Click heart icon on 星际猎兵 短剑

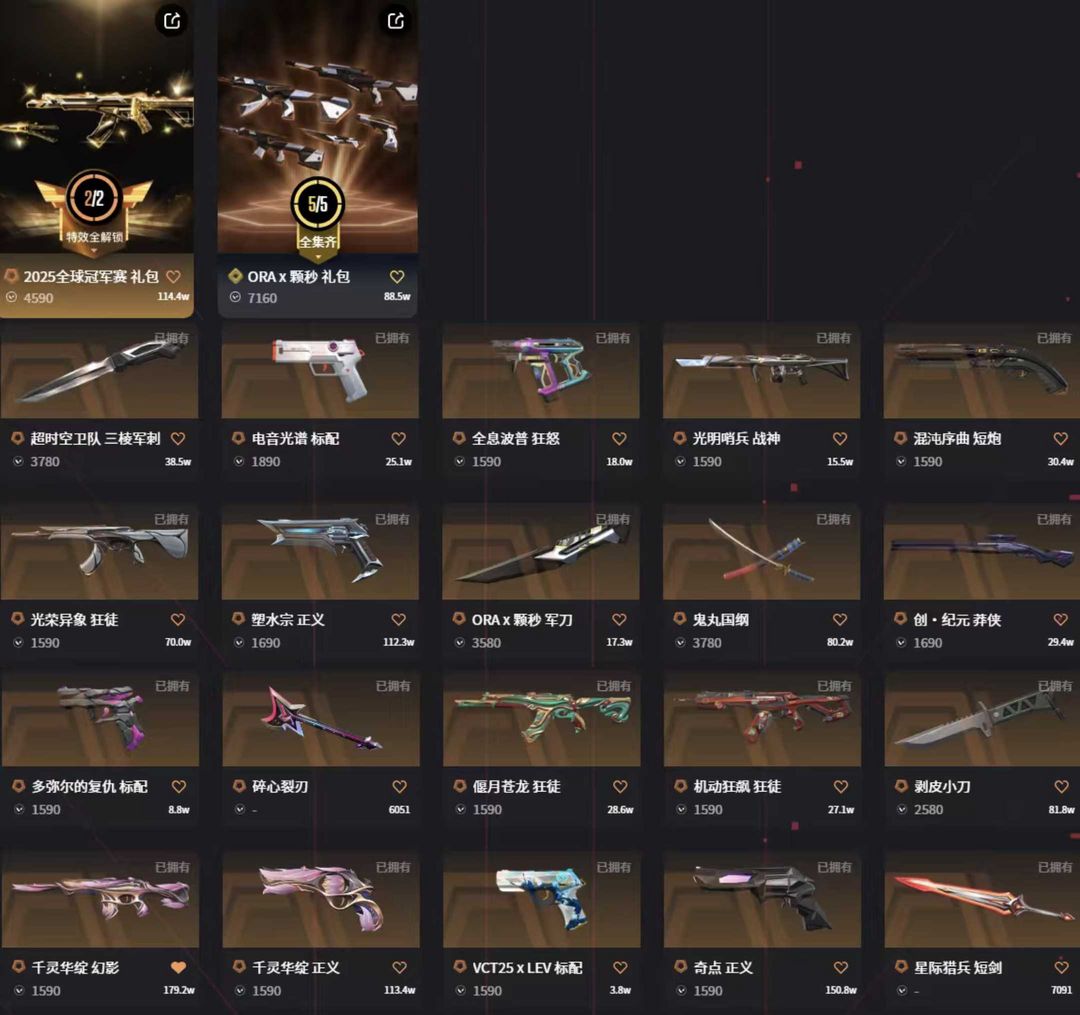(1061, 967)
